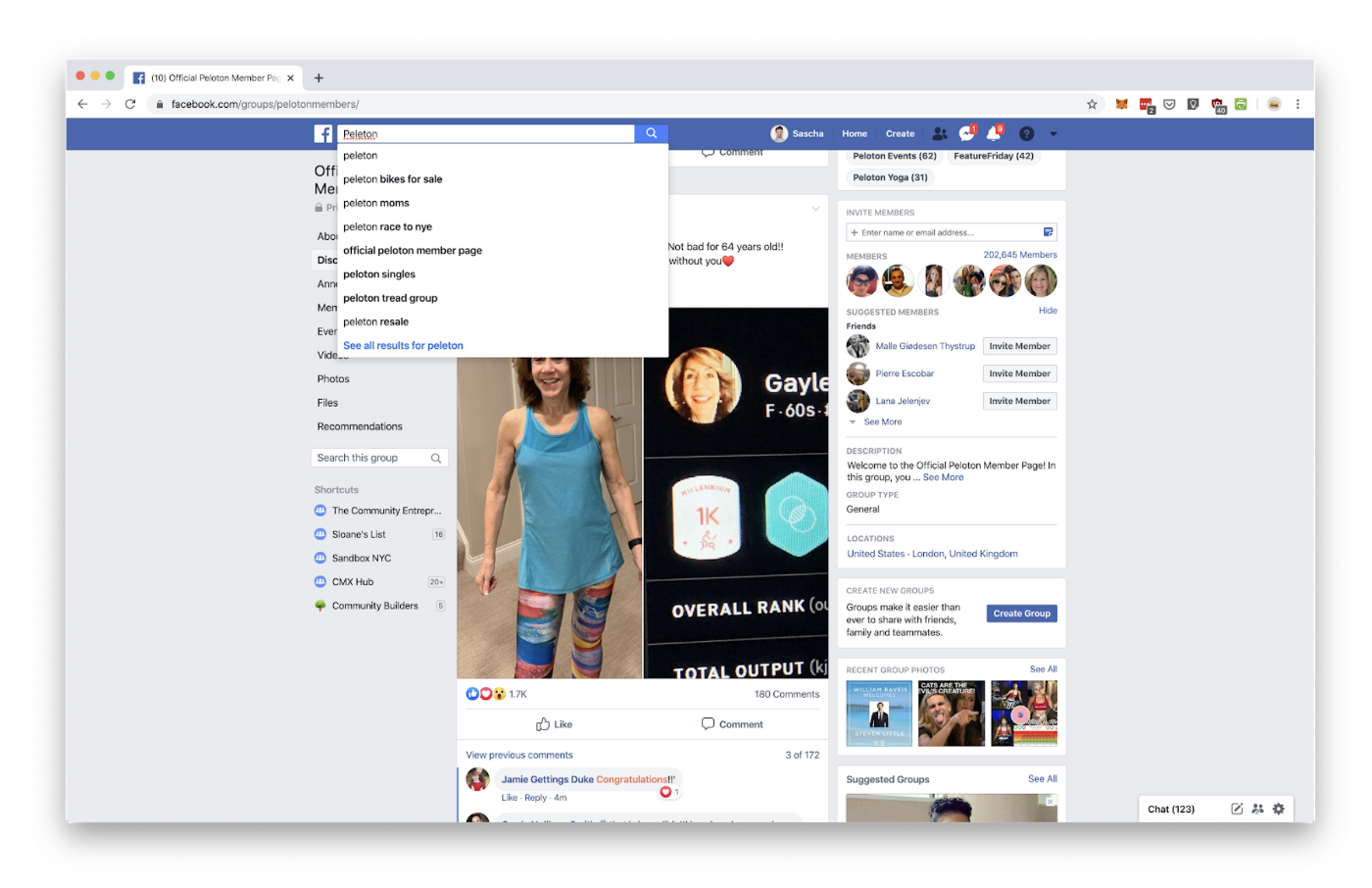
Task: Hide the suggested members section
Action: pyautogui.click(x=1048, y=311)
